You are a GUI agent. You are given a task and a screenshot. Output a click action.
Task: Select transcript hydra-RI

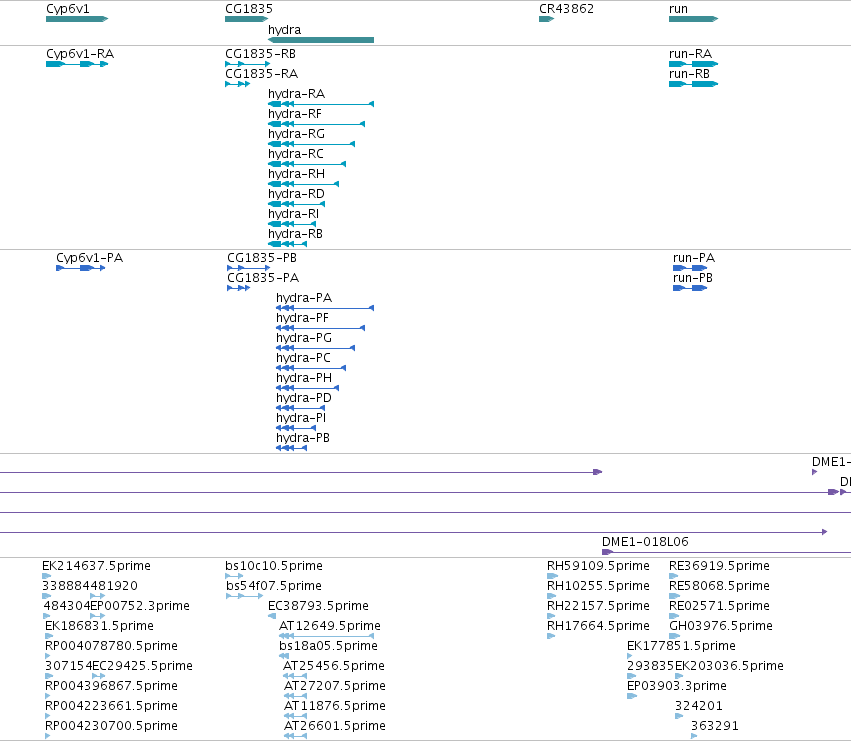(294, 214)
